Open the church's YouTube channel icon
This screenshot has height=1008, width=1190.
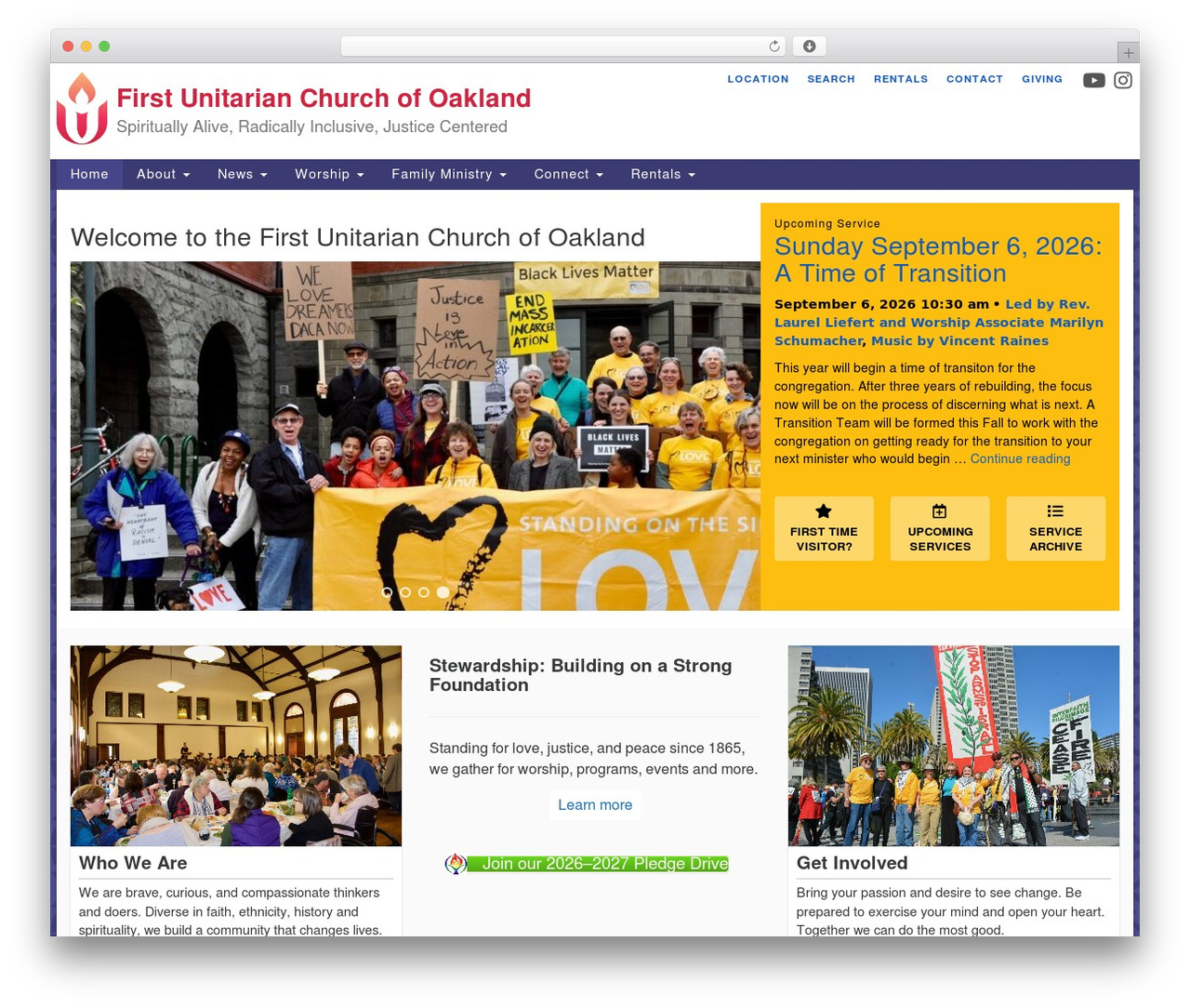[x=1093, y=80]
